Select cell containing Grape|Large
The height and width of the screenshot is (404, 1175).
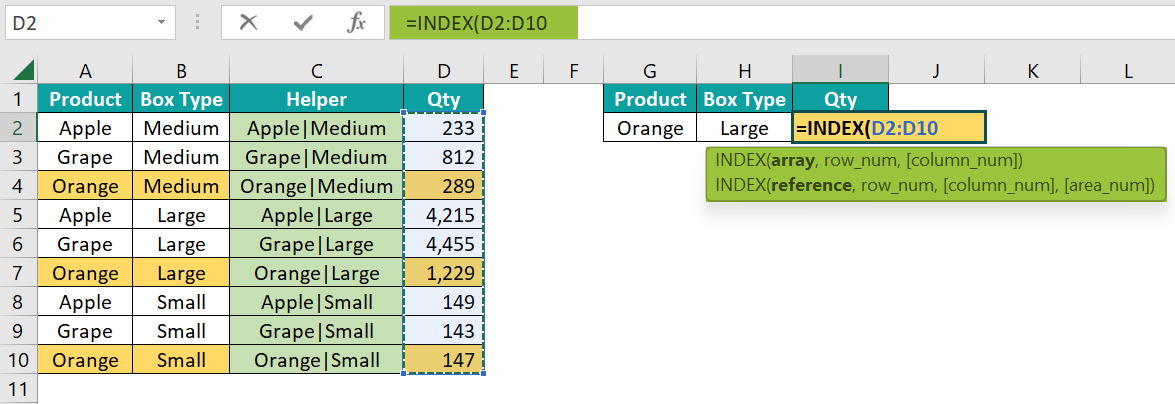[x=316, y=244]
